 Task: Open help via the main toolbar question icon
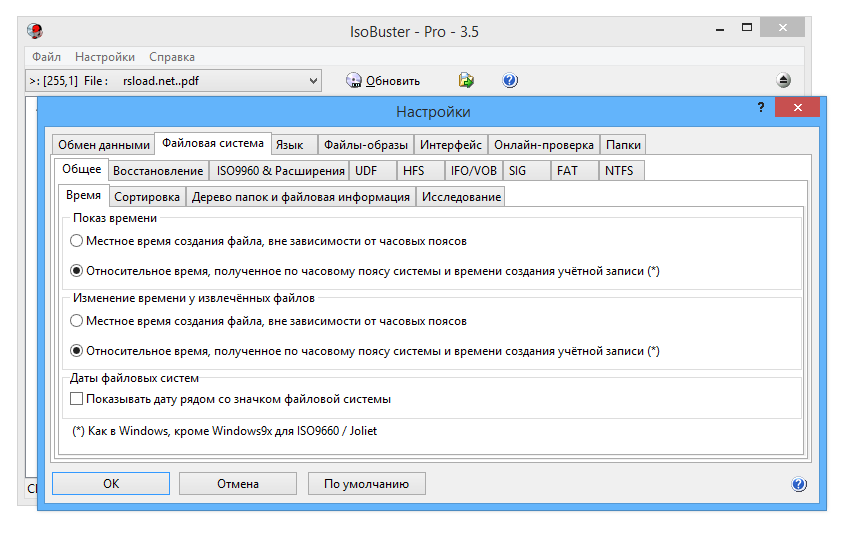click(x=510, y=81)
